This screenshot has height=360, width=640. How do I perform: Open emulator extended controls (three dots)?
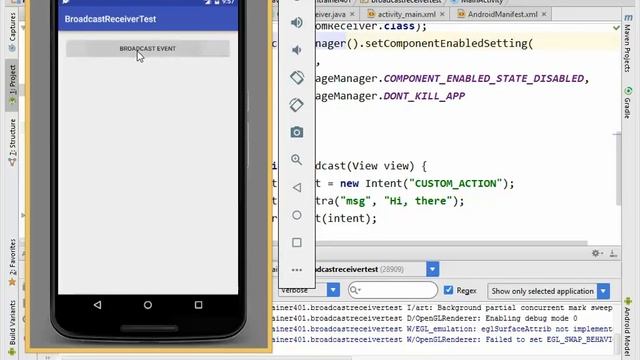tap(297, 270)
